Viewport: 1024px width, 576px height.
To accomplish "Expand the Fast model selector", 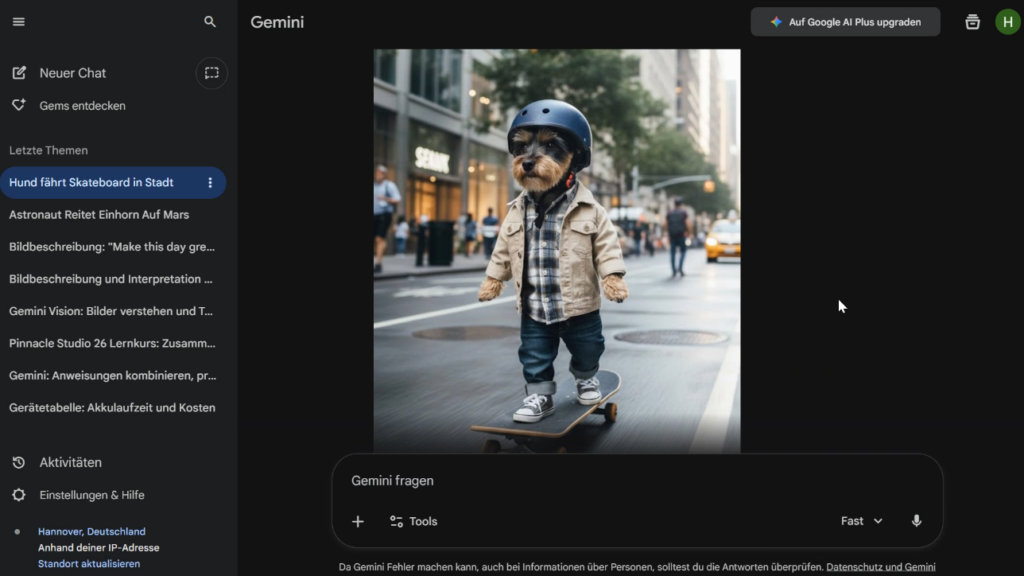I will point(861,521).
